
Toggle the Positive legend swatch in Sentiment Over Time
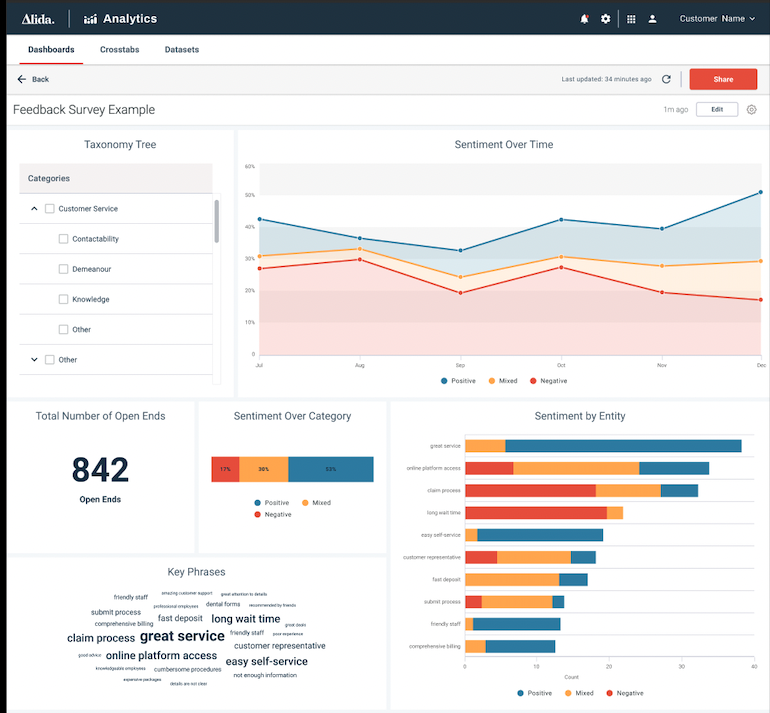click(x=444, y=381)
